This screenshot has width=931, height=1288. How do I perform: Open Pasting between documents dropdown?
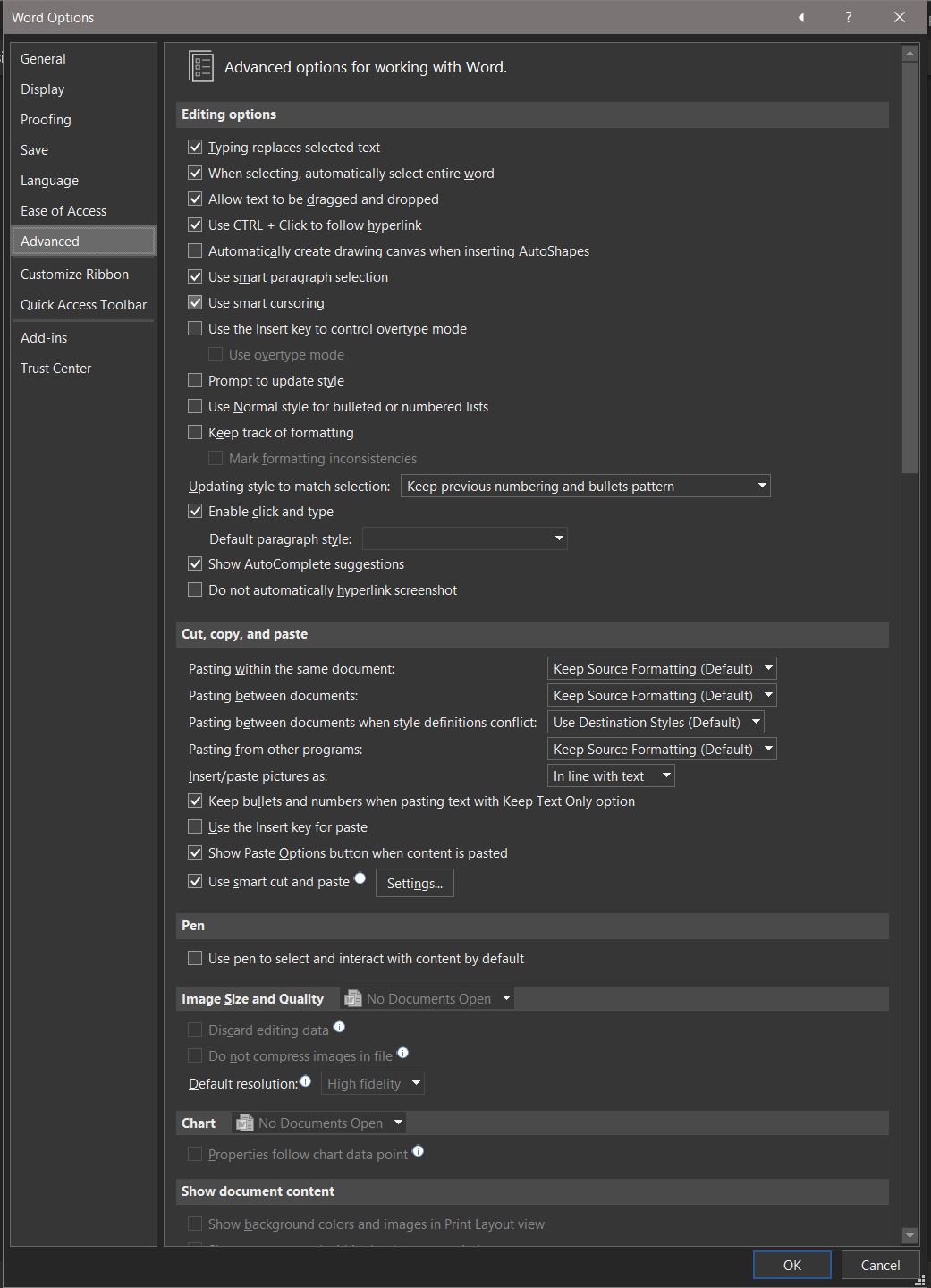coord(662,695)
